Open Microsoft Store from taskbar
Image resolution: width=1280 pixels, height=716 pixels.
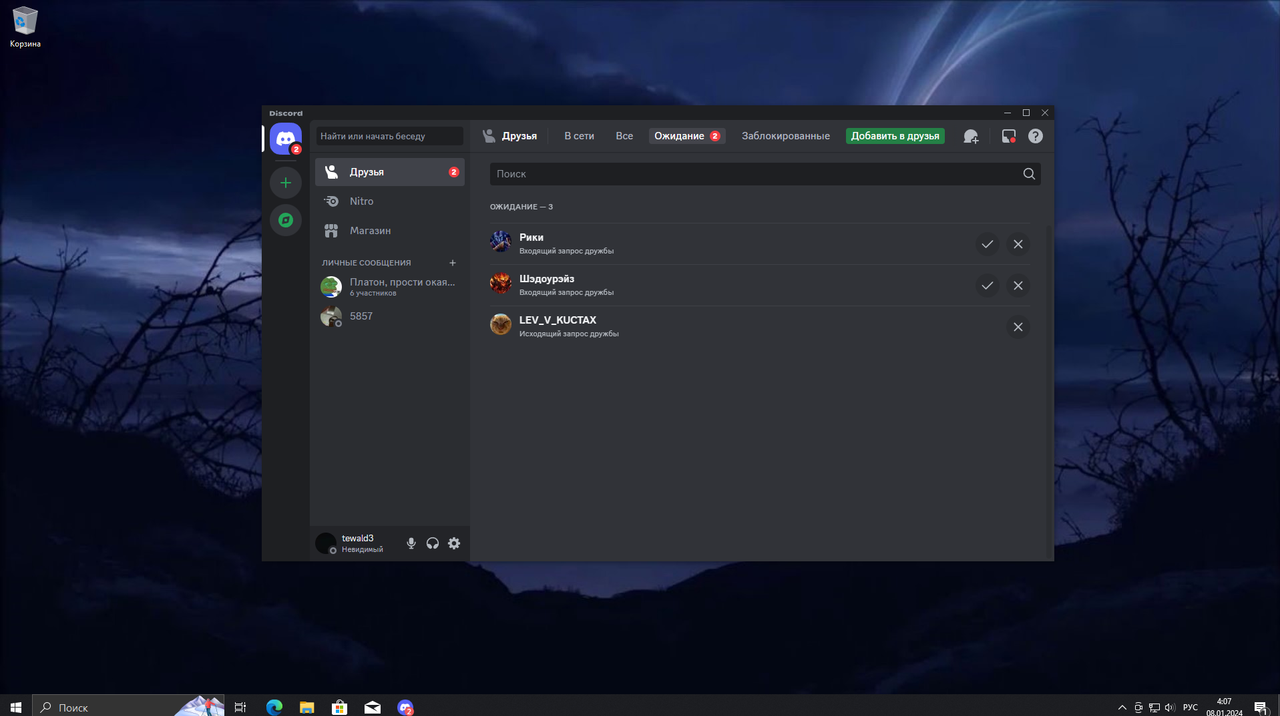click(339, 707)
